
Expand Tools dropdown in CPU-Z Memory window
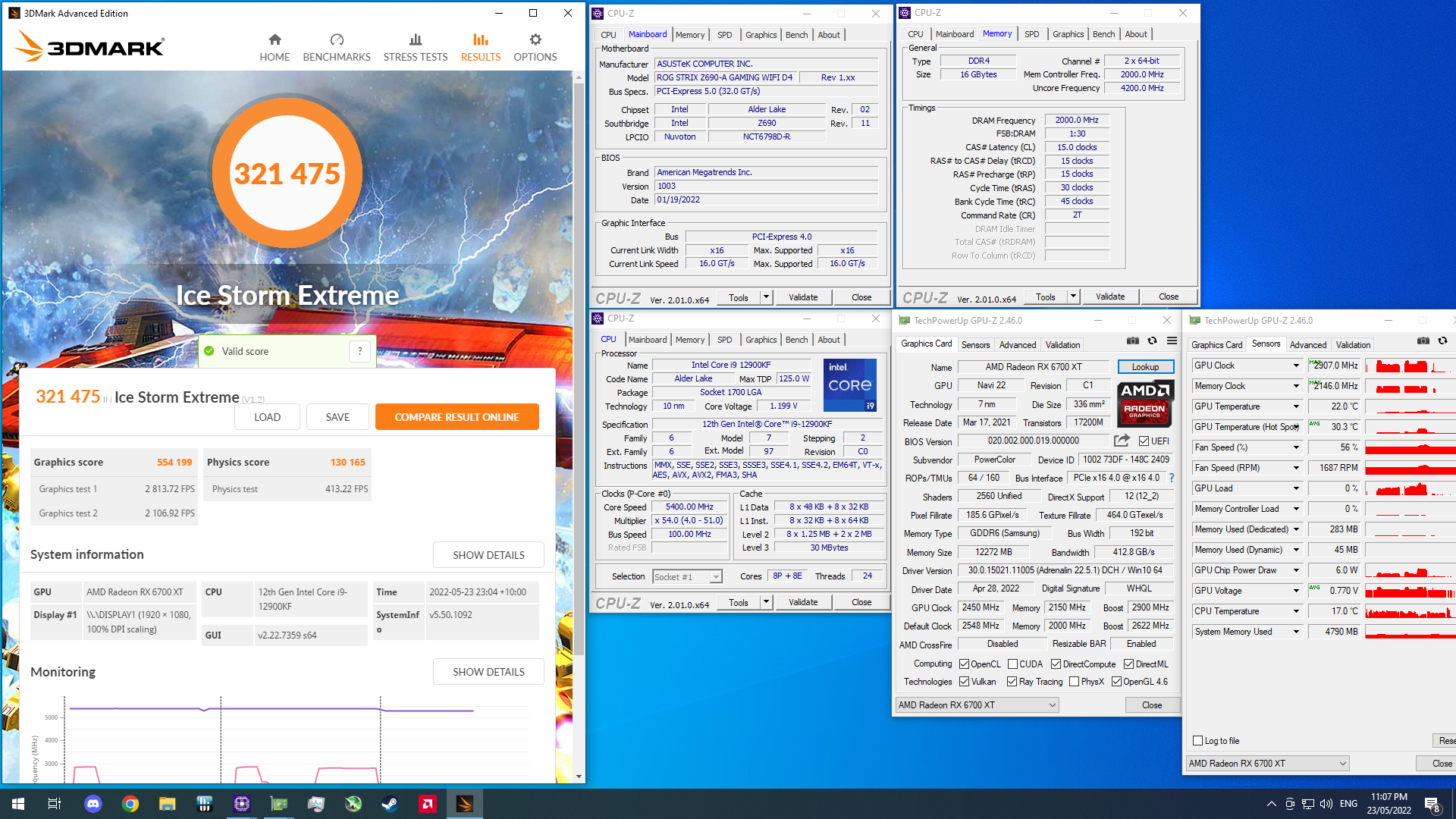click(1073, 297)
